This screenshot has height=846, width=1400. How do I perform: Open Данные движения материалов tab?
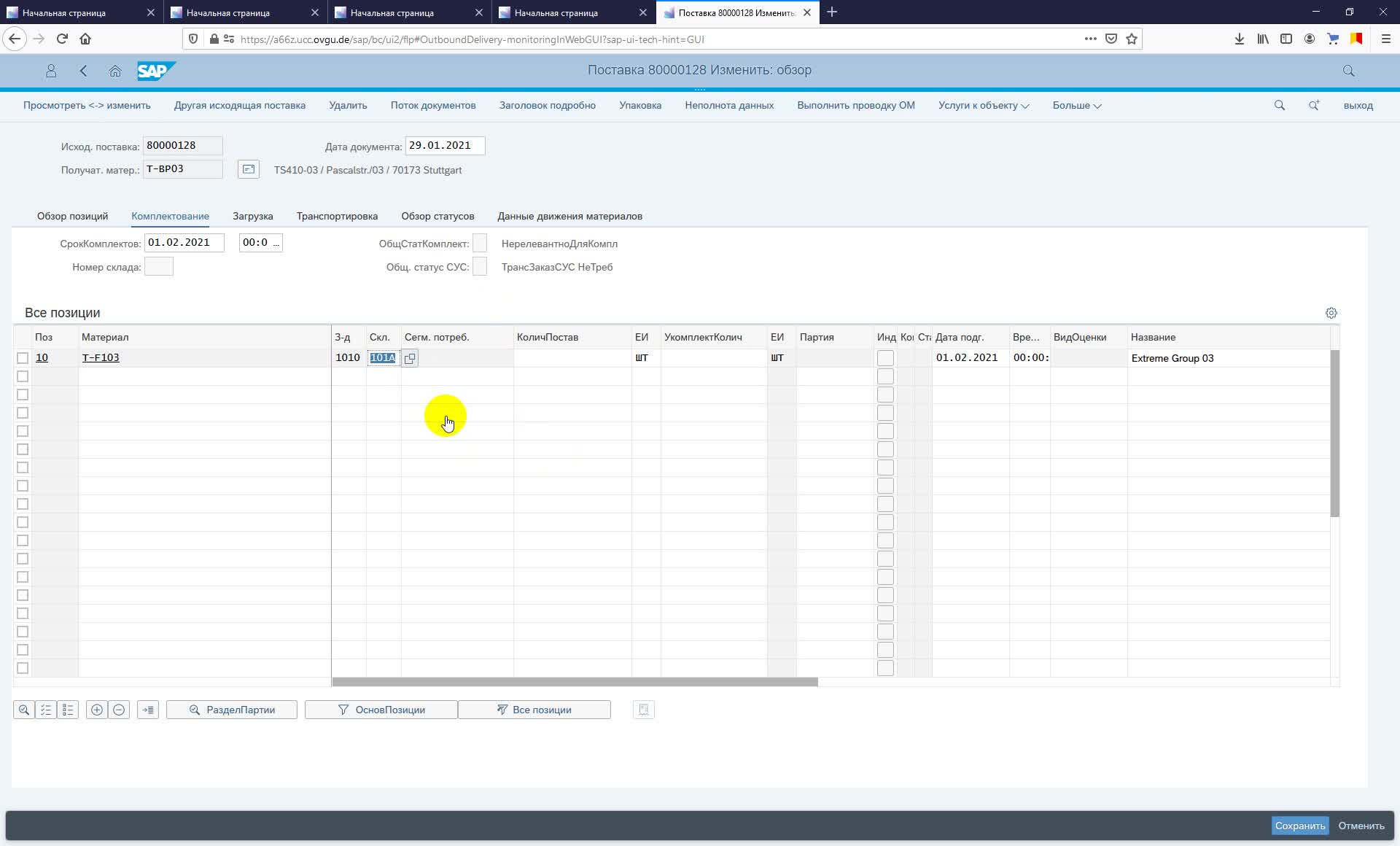click(x=569, y=216)
